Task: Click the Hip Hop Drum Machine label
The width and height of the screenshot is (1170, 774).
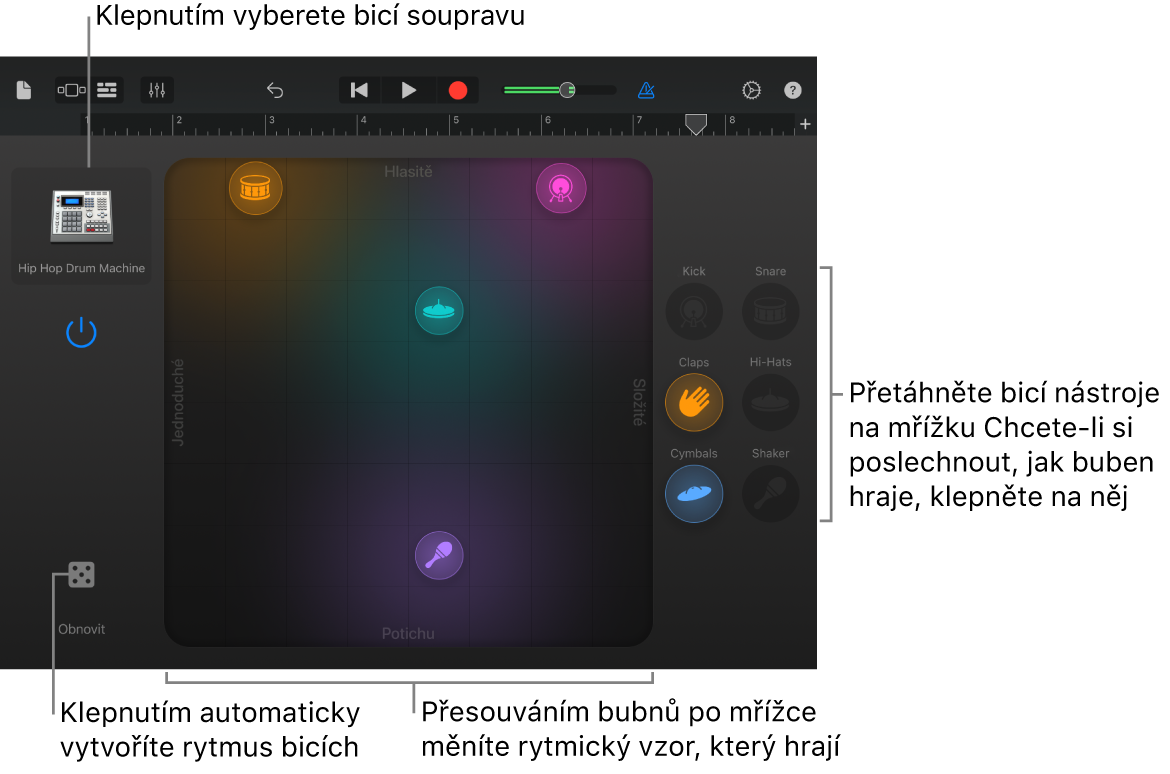Action: click(81, 268)
